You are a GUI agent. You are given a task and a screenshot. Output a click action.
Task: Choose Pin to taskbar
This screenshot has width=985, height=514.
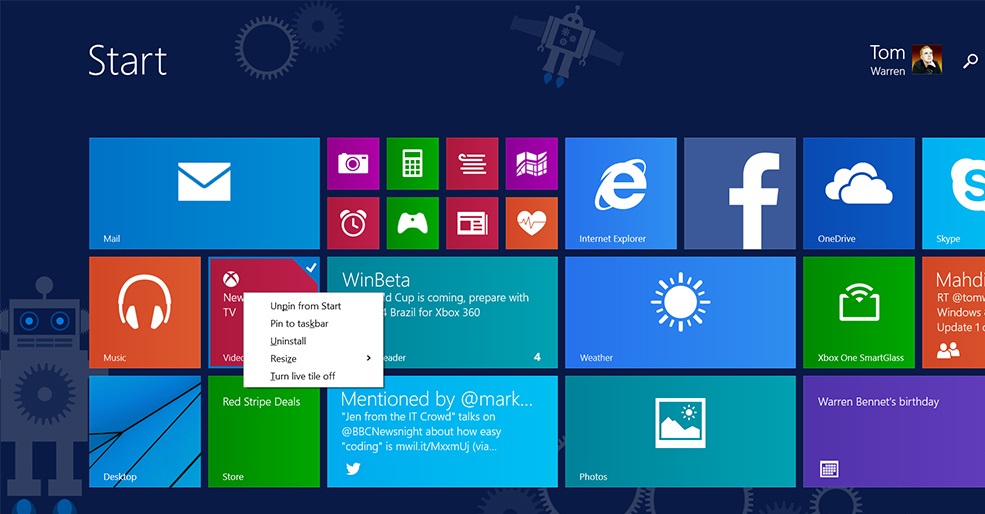tap(299, 324)
